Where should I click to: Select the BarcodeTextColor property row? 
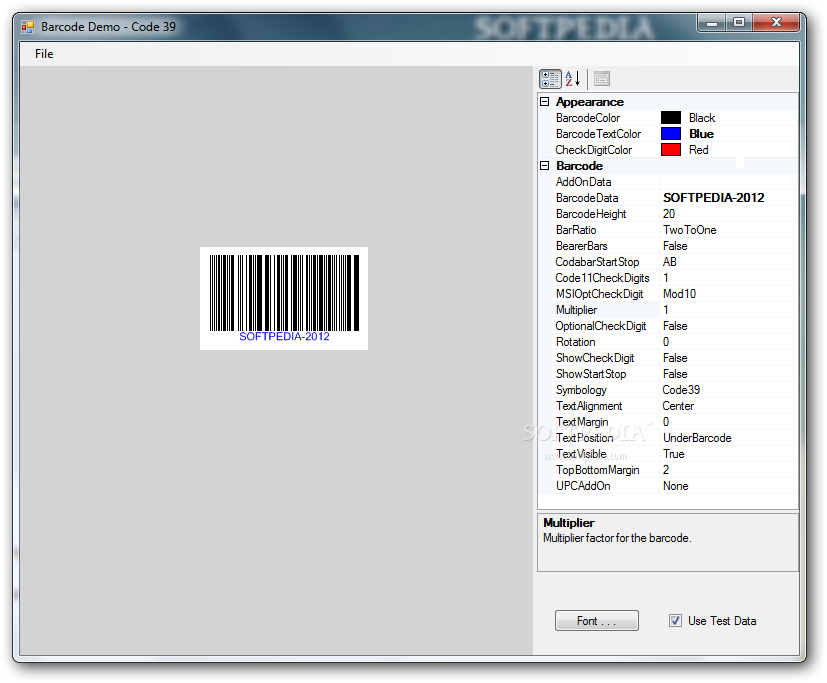[675, 133]
